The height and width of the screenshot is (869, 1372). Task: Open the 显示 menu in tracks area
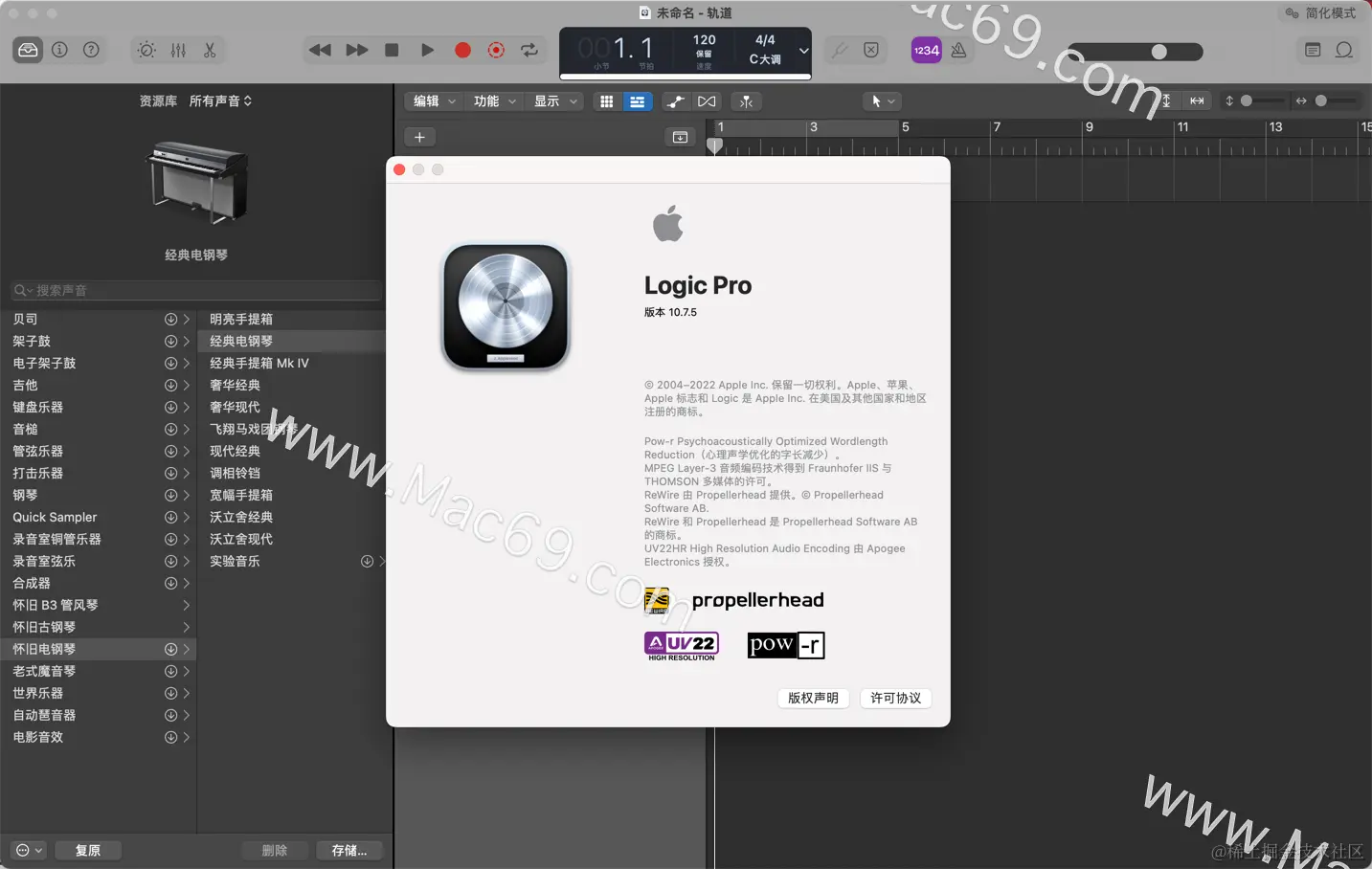555,101
